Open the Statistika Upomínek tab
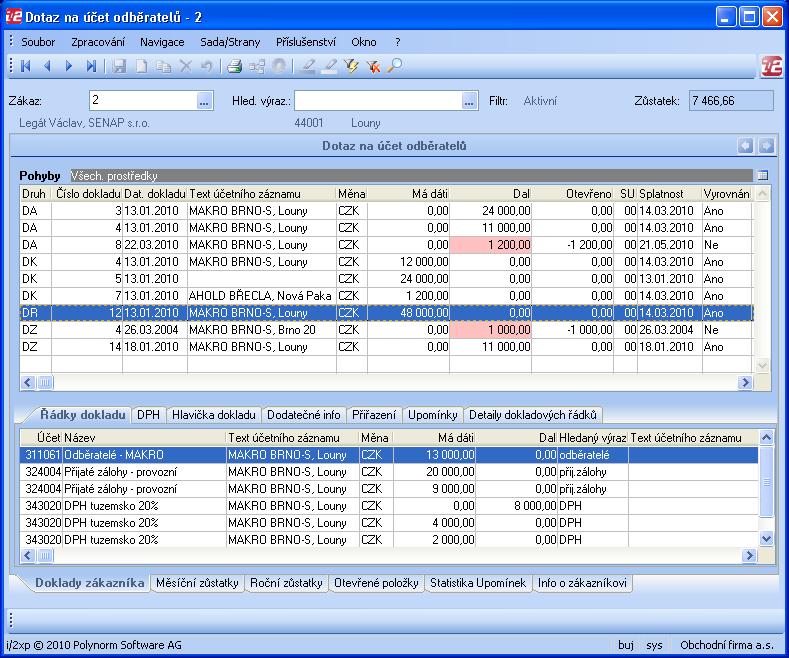 (x=478, y=583)
